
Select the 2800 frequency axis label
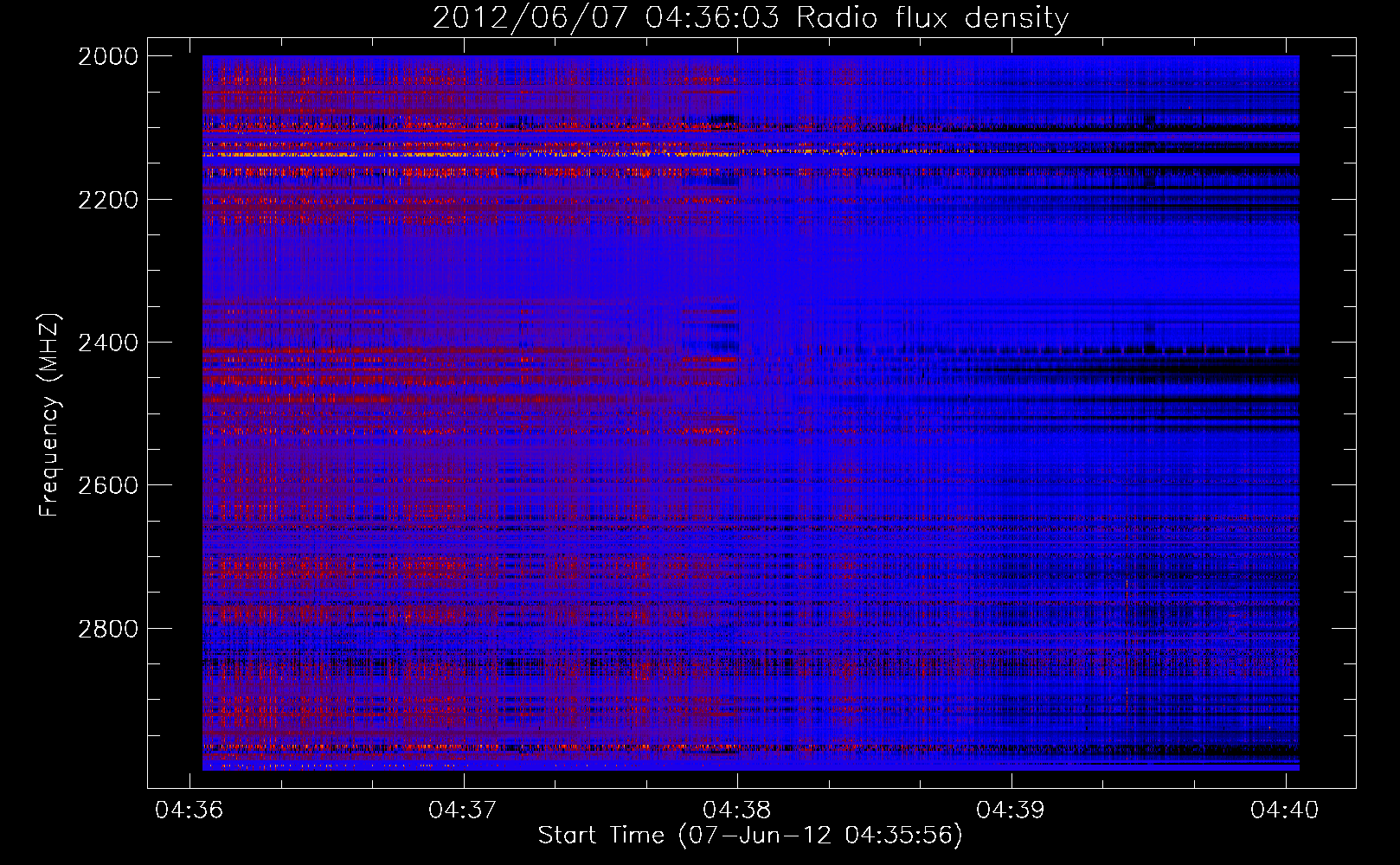(108, 628)
